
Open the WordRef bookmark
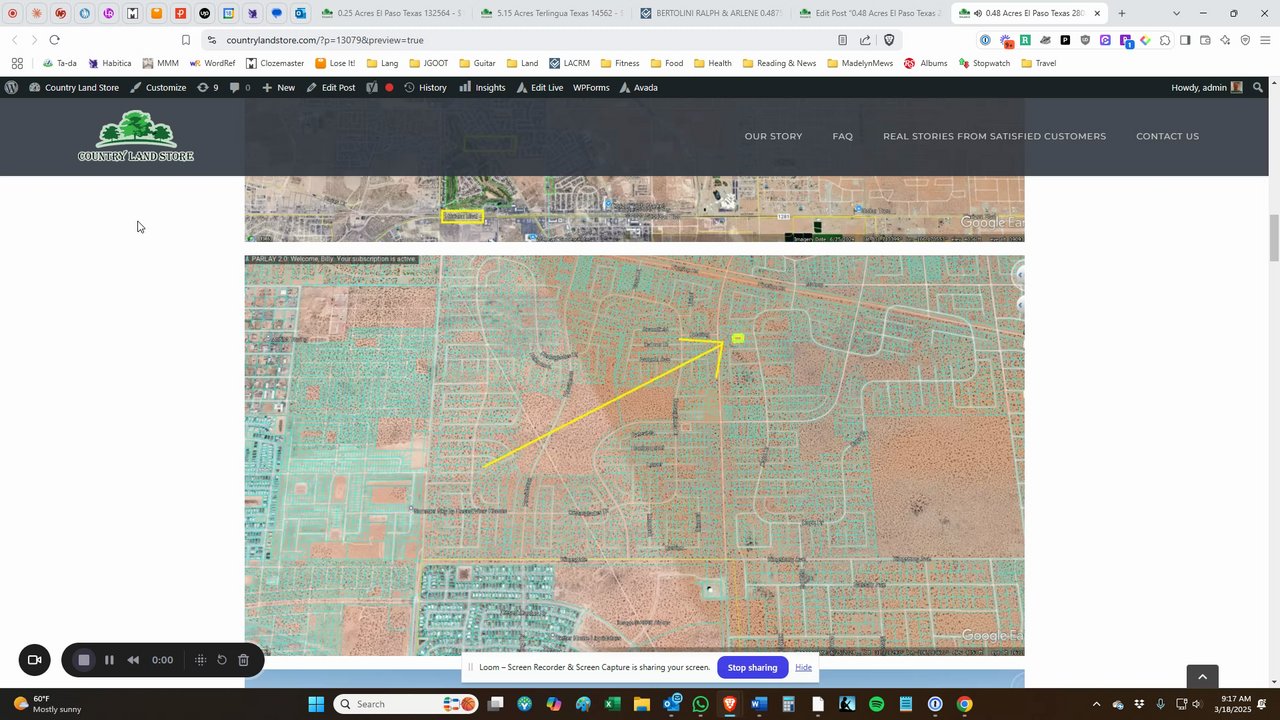coord(212,63)
